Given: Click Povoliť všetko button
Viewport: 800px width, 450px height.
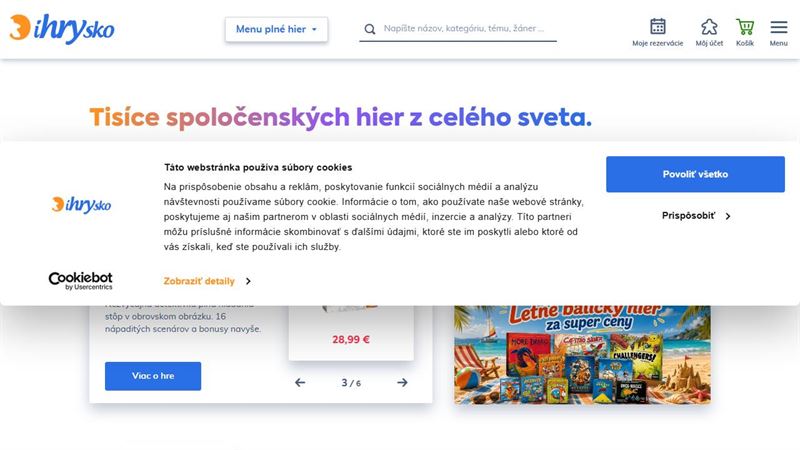Looking at the screenshot, I should (x=695, y=174).
